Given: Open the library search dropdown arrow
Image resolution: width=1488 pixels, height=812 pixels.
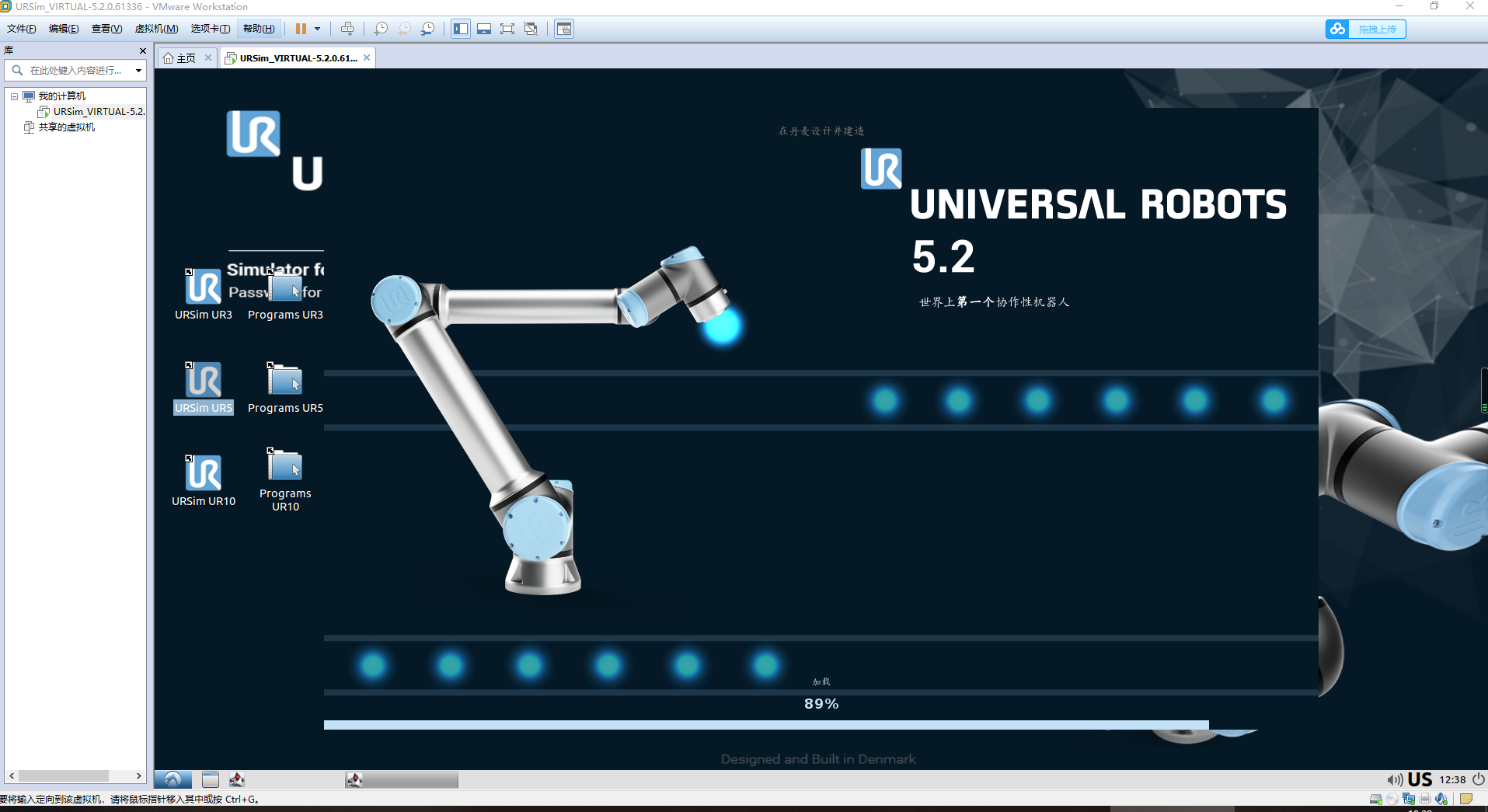Looking at the screenshot, I should pyautogui.click(x=138, y=70).
